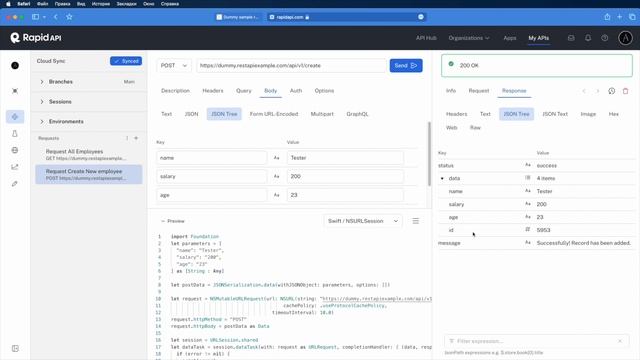Edit the Tester value field
This screenshot has width=640, height=360.
[345, 158]
